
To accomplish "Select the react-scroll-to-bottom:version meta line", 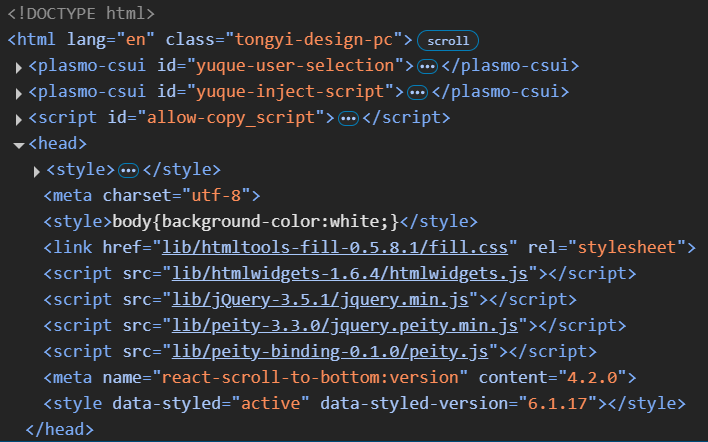I will click(340, 377).
